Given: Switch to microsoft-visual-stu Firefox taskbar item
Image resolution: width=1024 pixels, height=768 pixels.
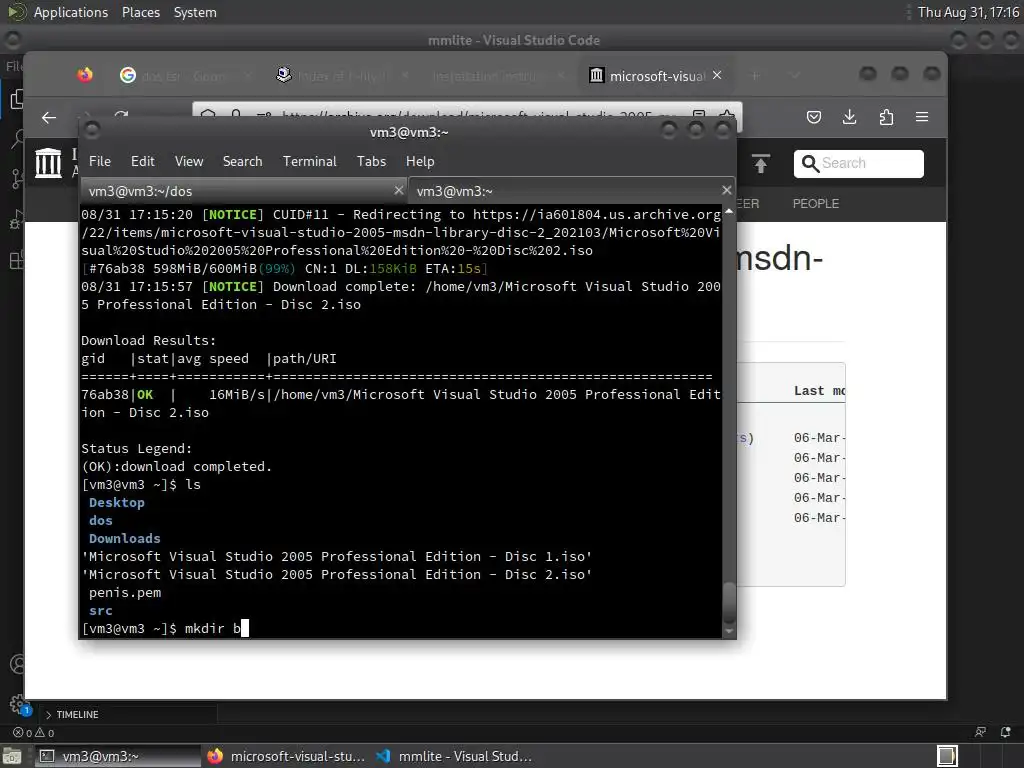Looking at the screenshot, I should click(x=286, y=756).
